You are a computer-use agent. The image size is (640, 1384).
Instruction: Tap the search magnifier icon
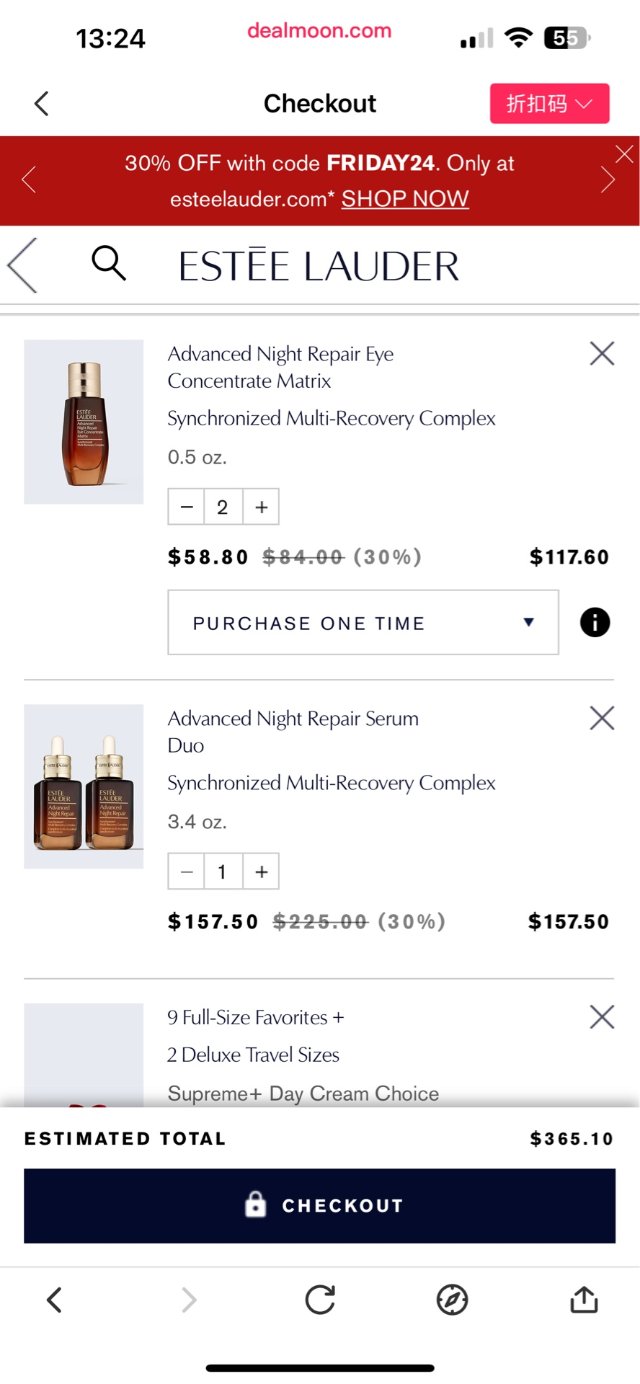pos(108,264)
